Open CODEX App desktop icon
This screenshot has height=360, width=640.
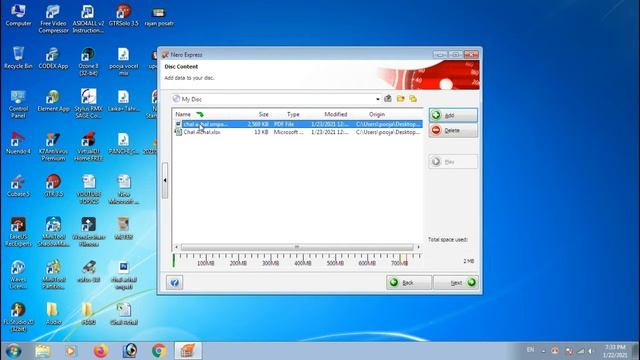pyautogui.click(x=53, y=57)
